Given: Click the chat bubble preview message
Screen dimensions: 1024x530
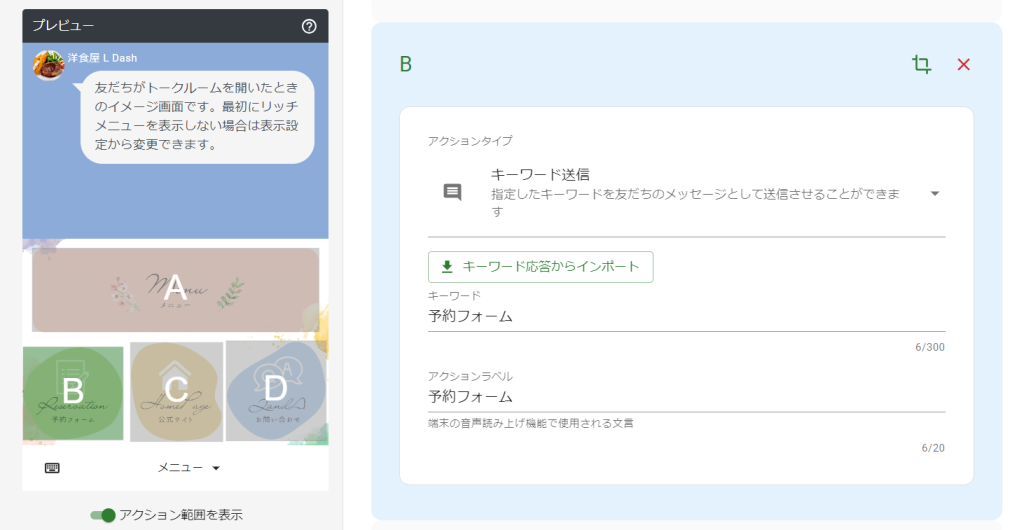Looking at the screenshot, I should (x=197, y=116).
